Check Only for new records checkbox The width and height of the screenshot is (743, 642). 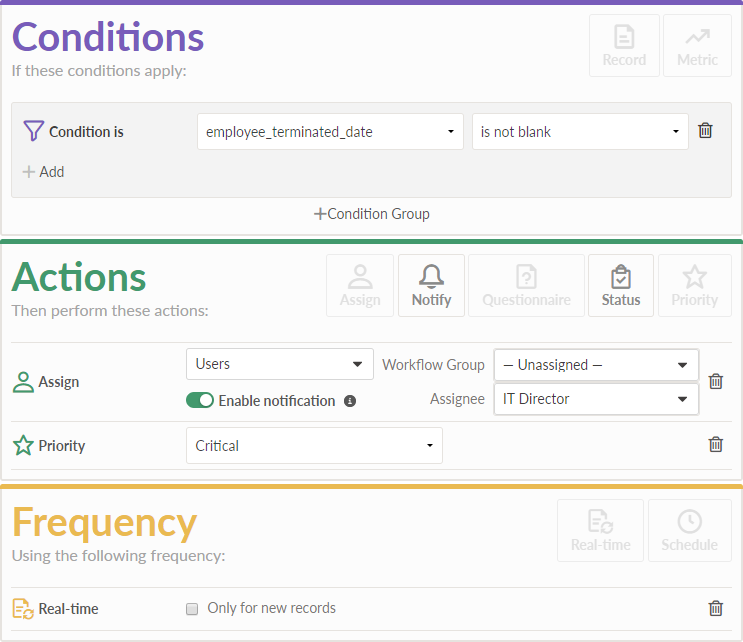(x=192, y=608)
